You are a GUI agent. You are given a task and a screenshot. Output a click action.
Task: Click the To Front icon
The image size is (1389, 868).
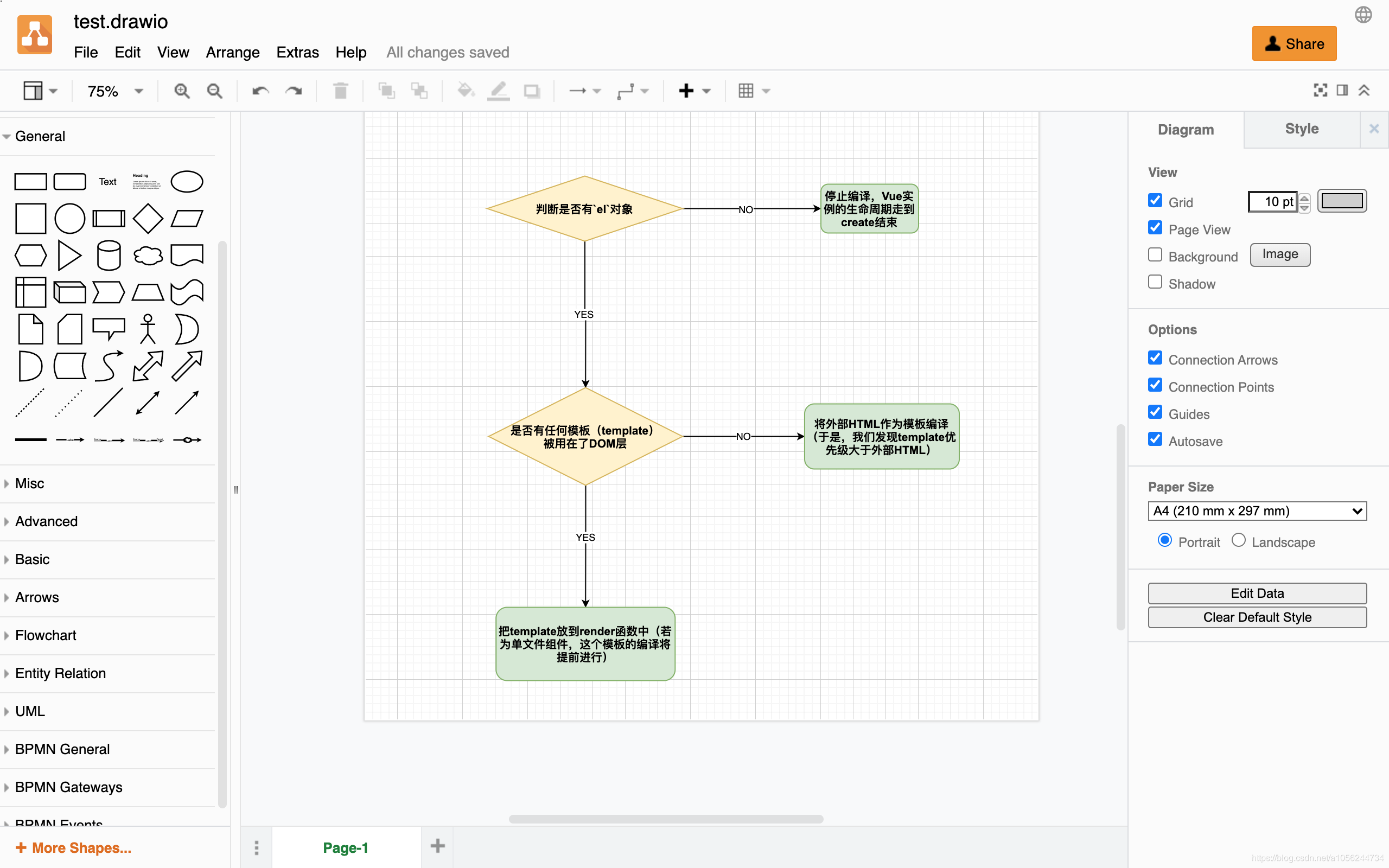(387, 91)
